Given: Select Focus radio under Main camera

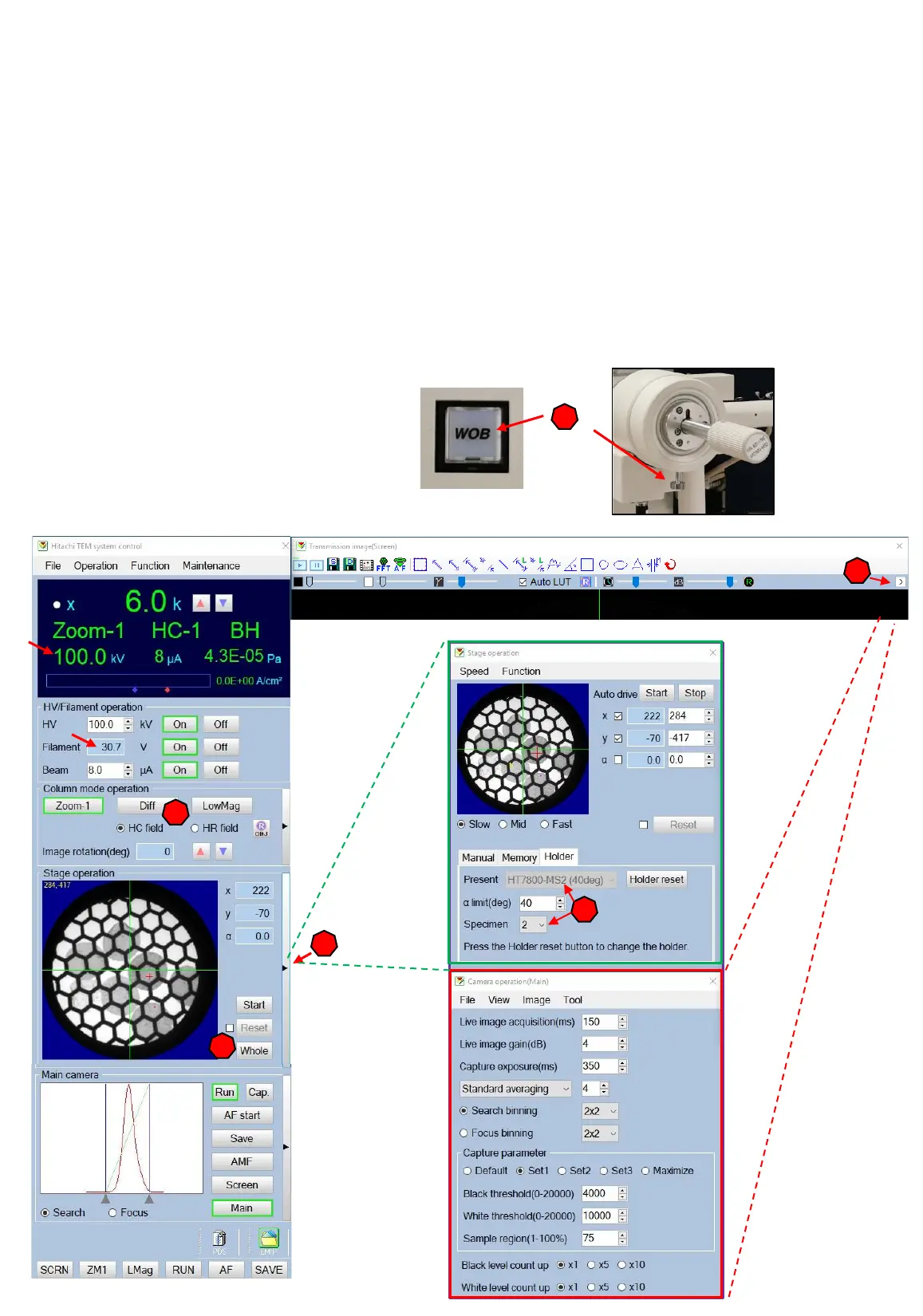Looking at the screenshot, I should tap(112, 1212).
